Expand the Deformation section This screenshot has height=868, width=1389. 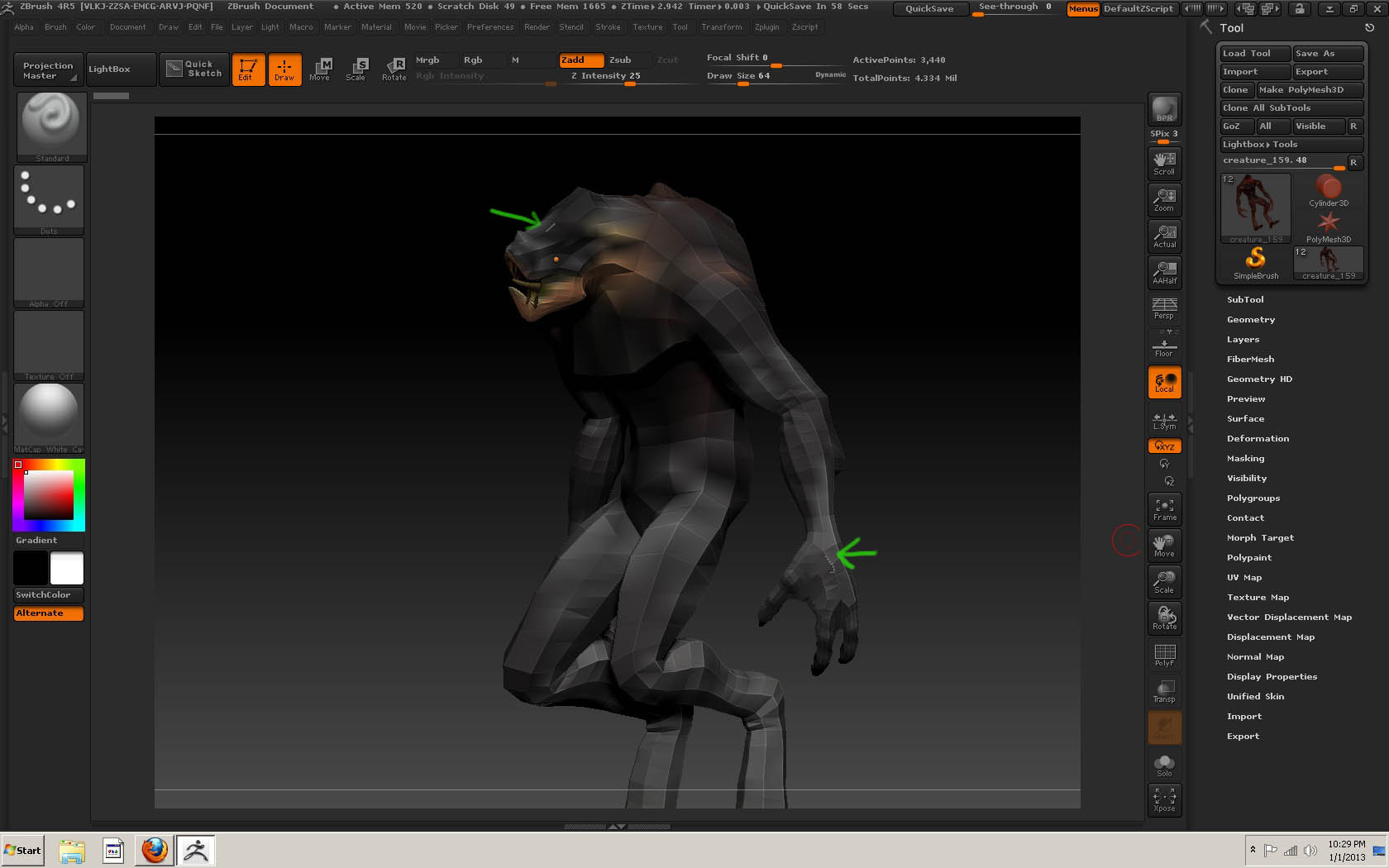1258,438
